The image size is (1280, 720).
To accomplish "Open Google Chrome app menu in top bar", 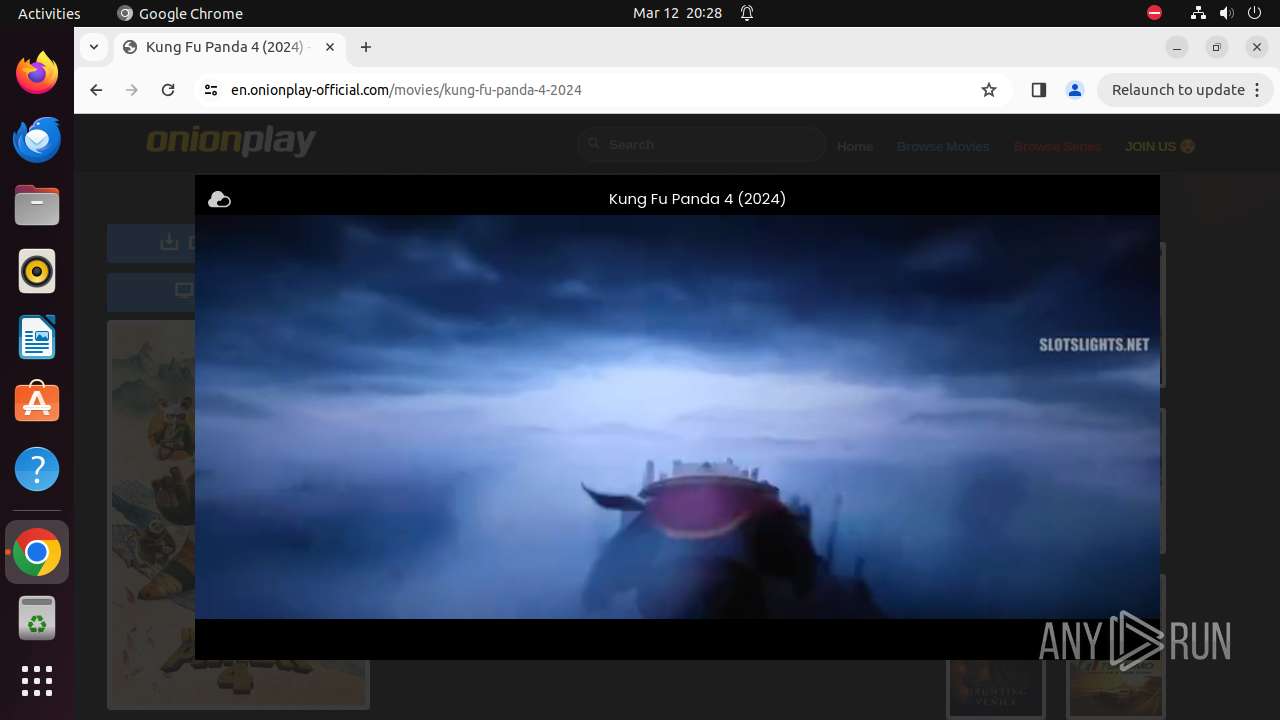I will [x=180, y=13].
